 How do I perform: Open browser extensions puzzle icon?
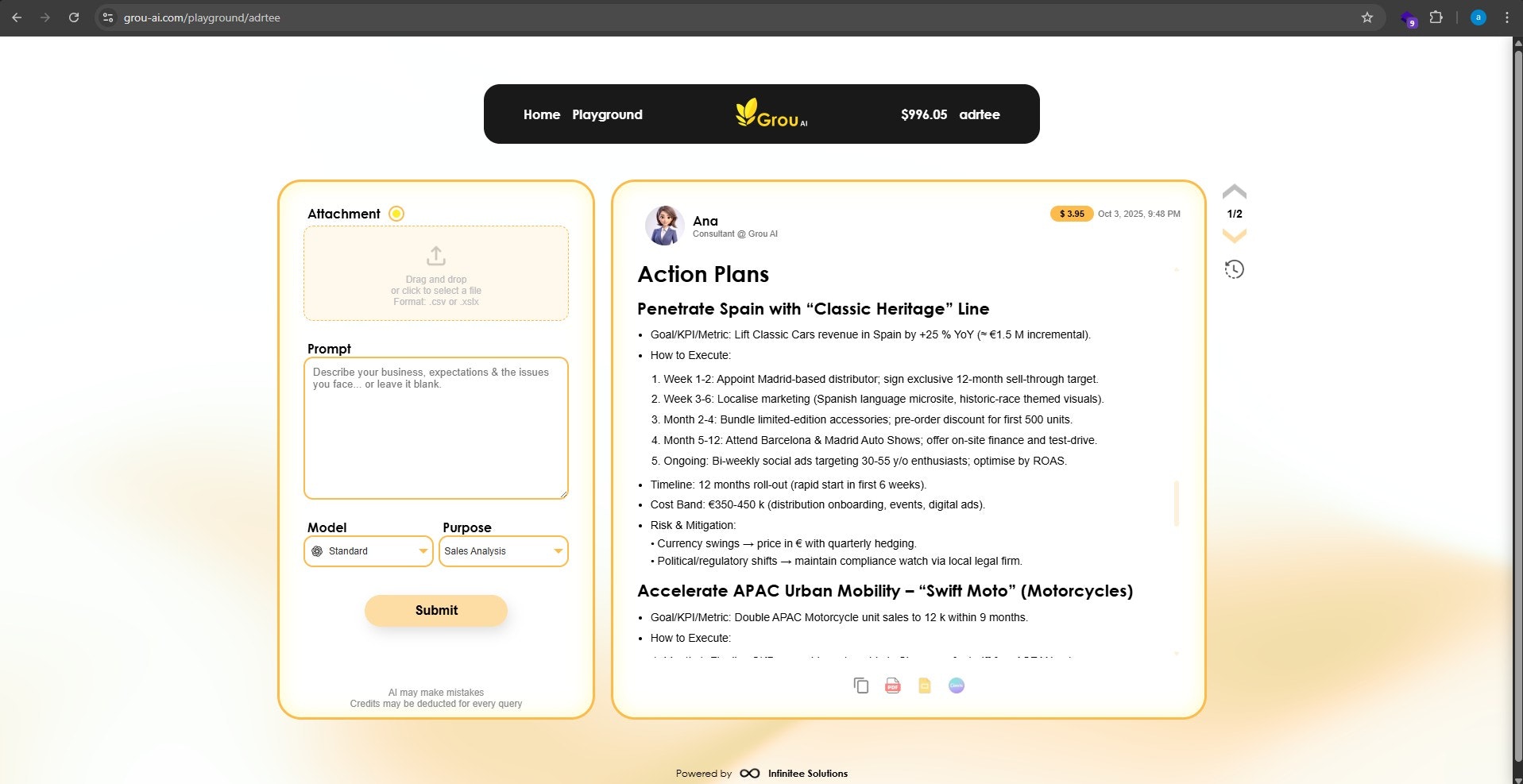(1436, 17)
